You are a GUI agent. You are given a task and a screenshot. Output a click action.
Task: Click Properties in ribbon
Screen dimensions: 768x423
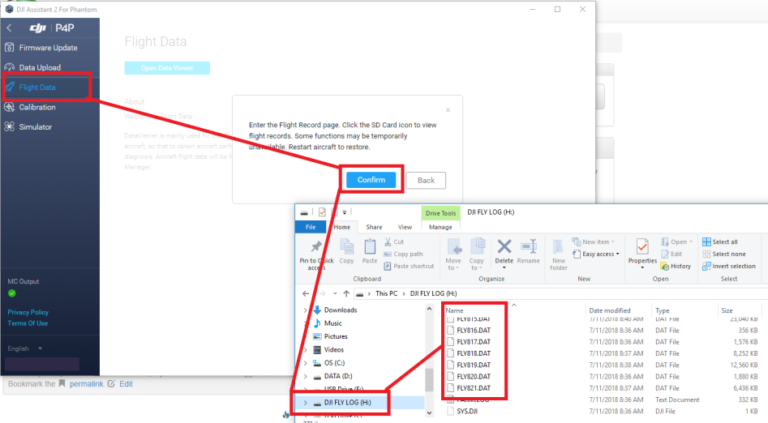(x=642, y=254)
